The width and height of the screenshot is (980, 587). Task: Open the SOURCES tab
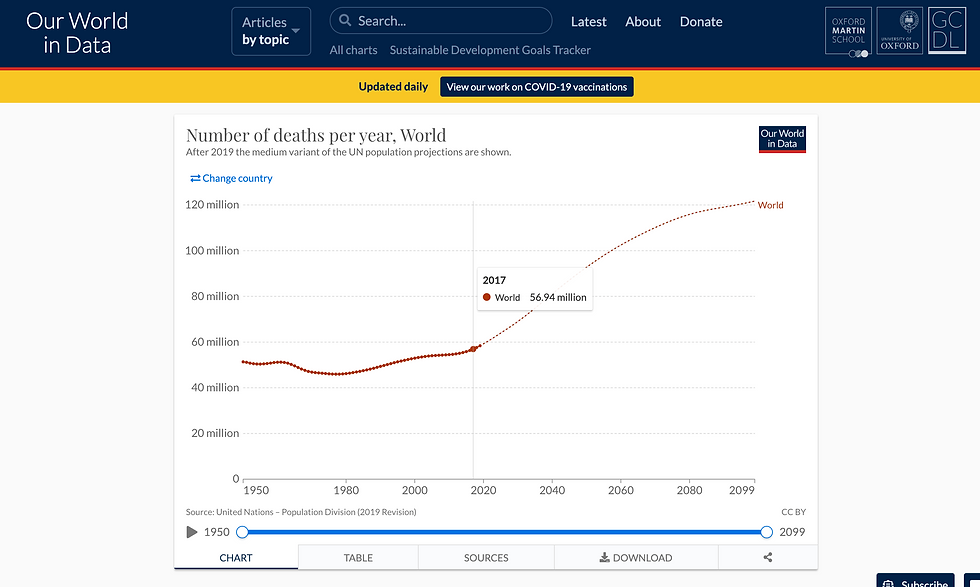point(486,557)
